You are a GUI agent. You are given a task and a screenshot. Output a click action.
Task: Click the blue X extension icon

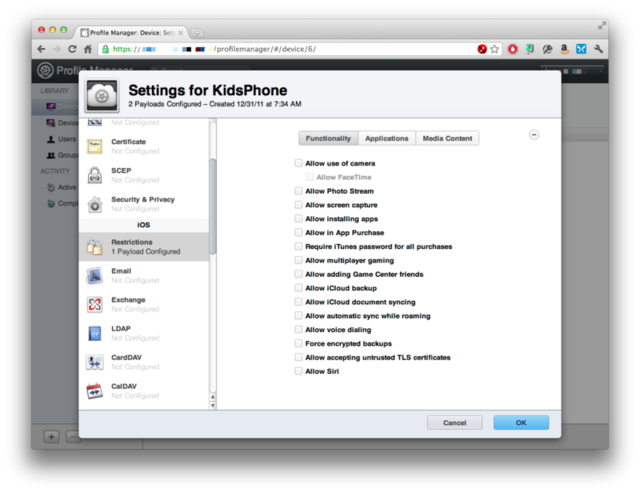point(581,49)
